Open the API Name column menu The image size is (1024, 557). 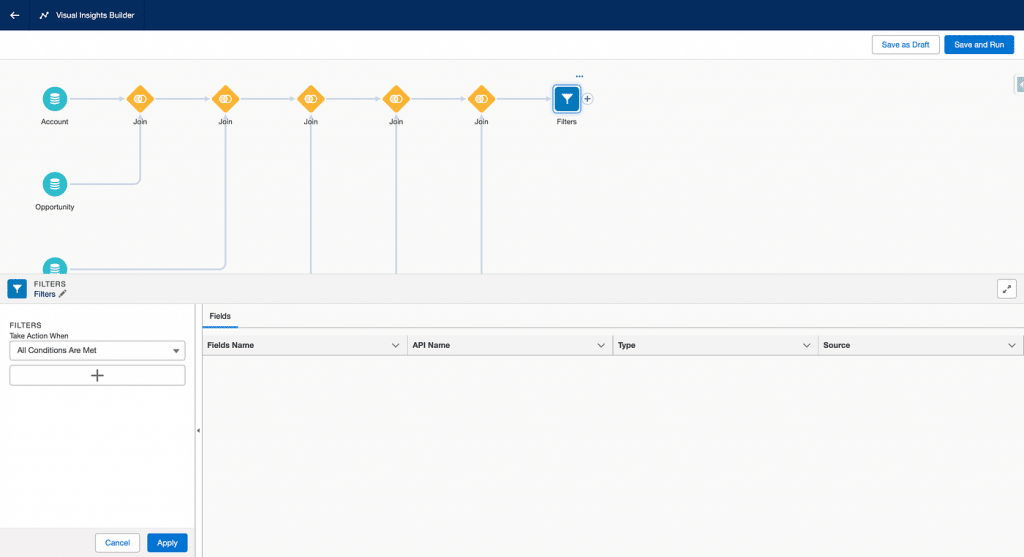601,345
